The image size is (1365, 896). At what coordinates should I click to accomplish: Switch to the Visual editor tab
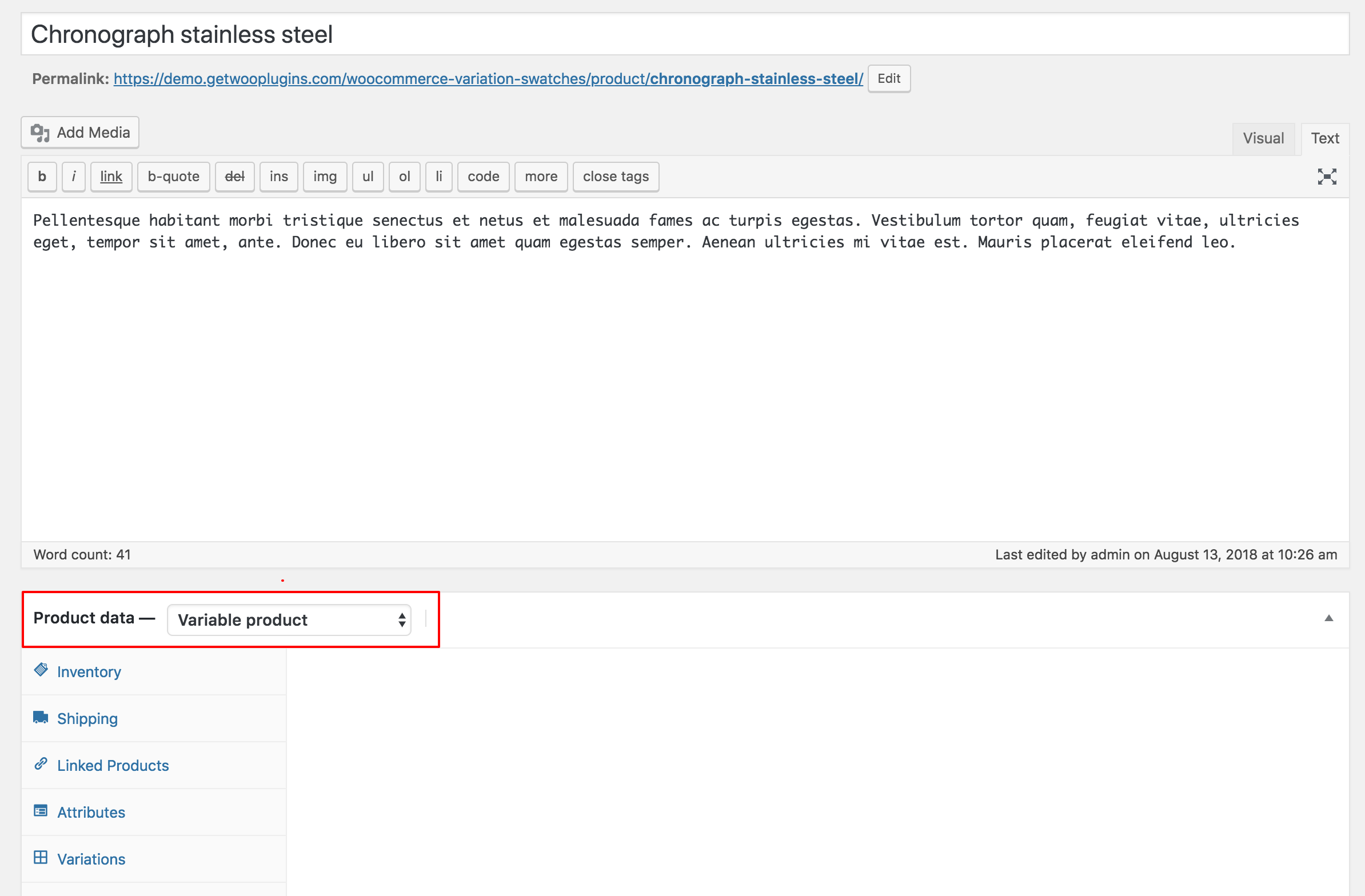(1263, 138)
